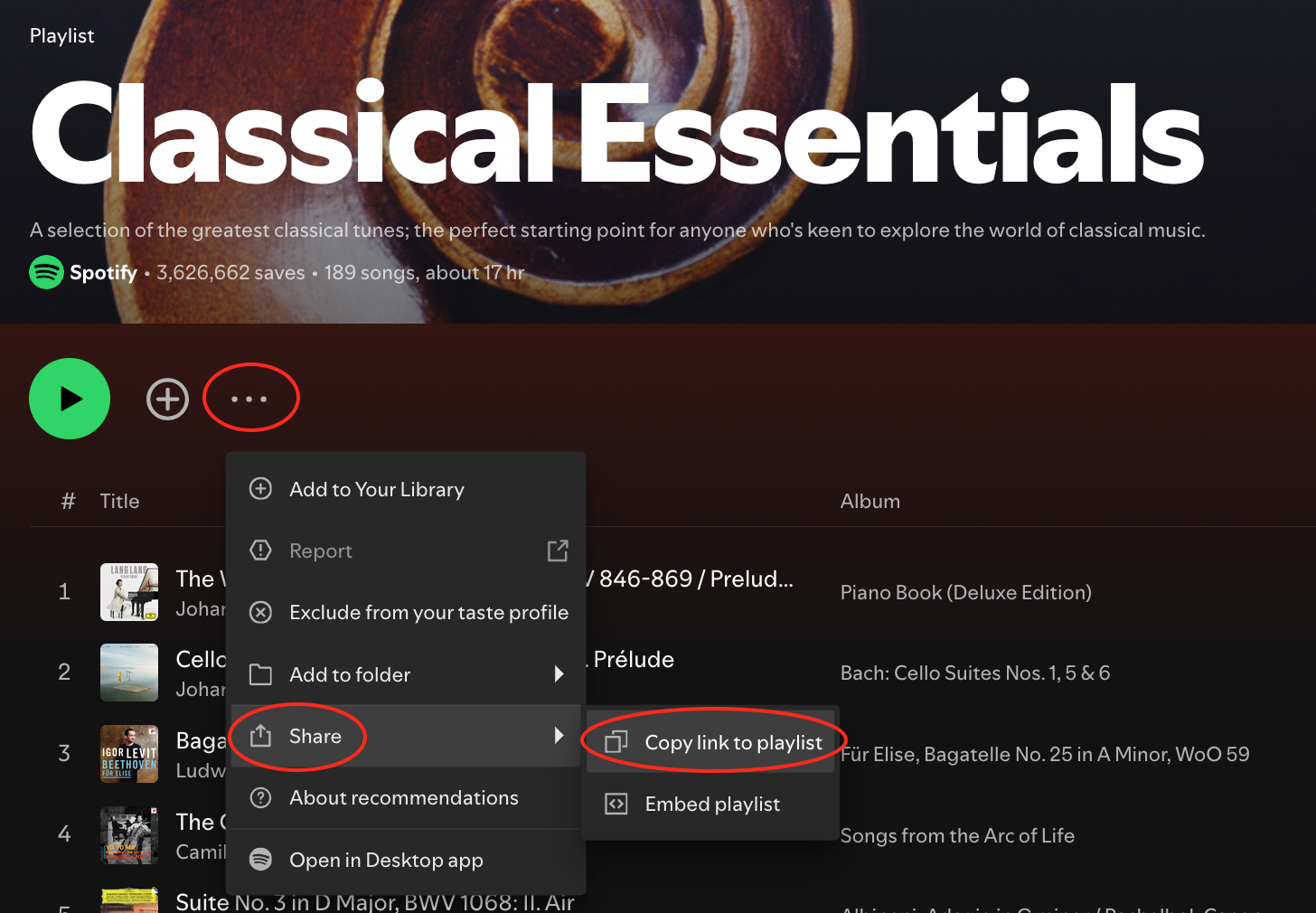The height and width of the screenshot is (913, 1316).
Task: Open About recommendations entry
Action: 403,798
